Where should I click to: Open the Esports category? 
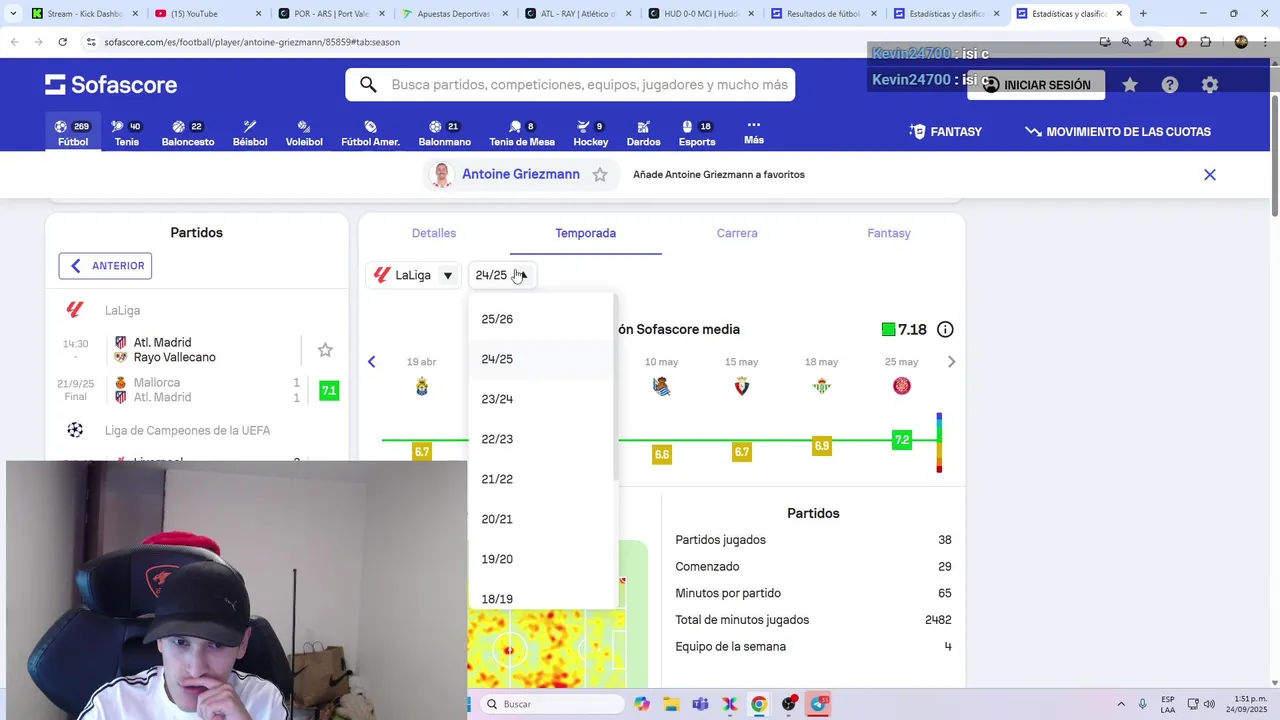(697, 133)
